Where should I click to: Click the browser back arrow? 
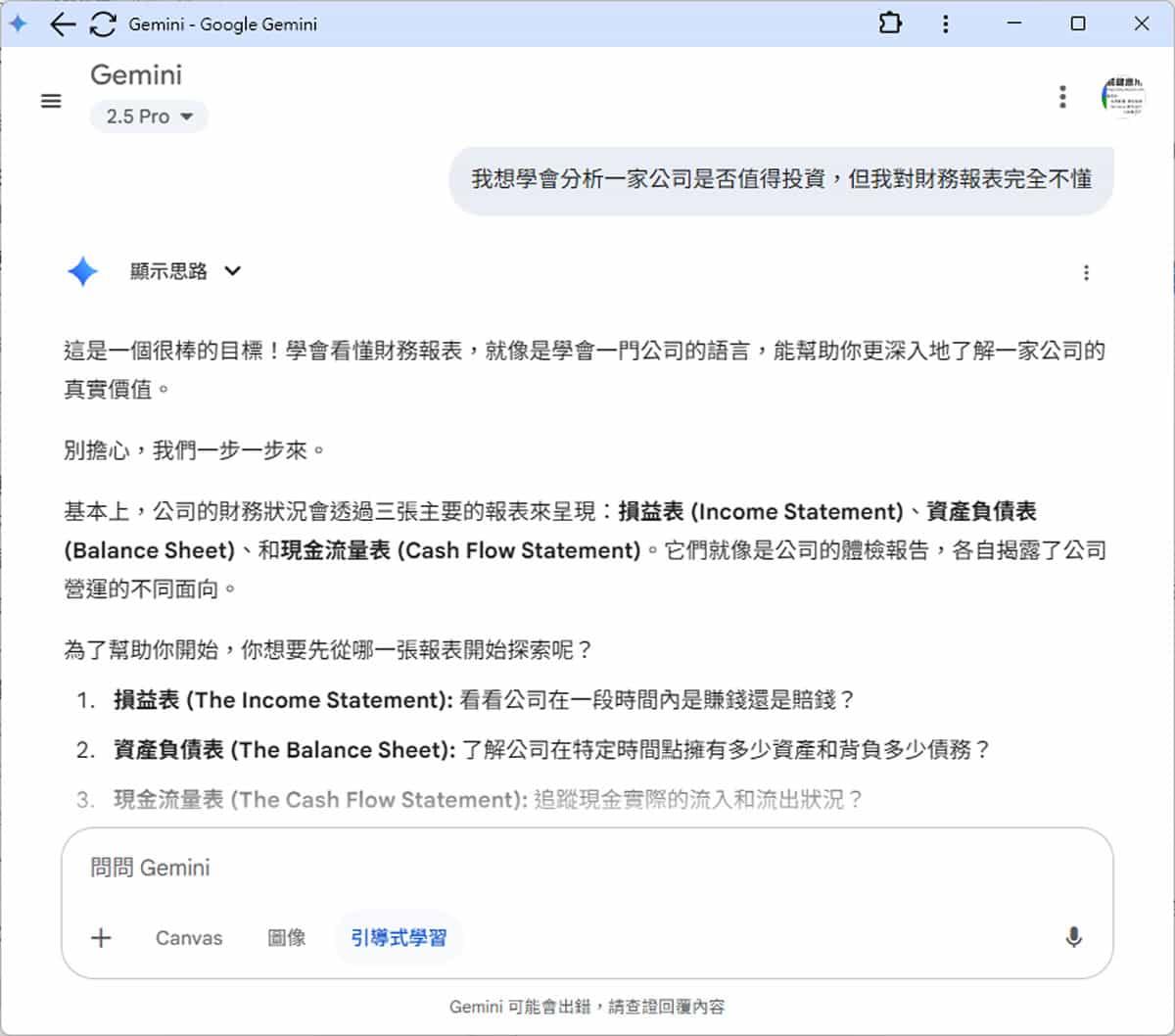(x=63, y=24)
